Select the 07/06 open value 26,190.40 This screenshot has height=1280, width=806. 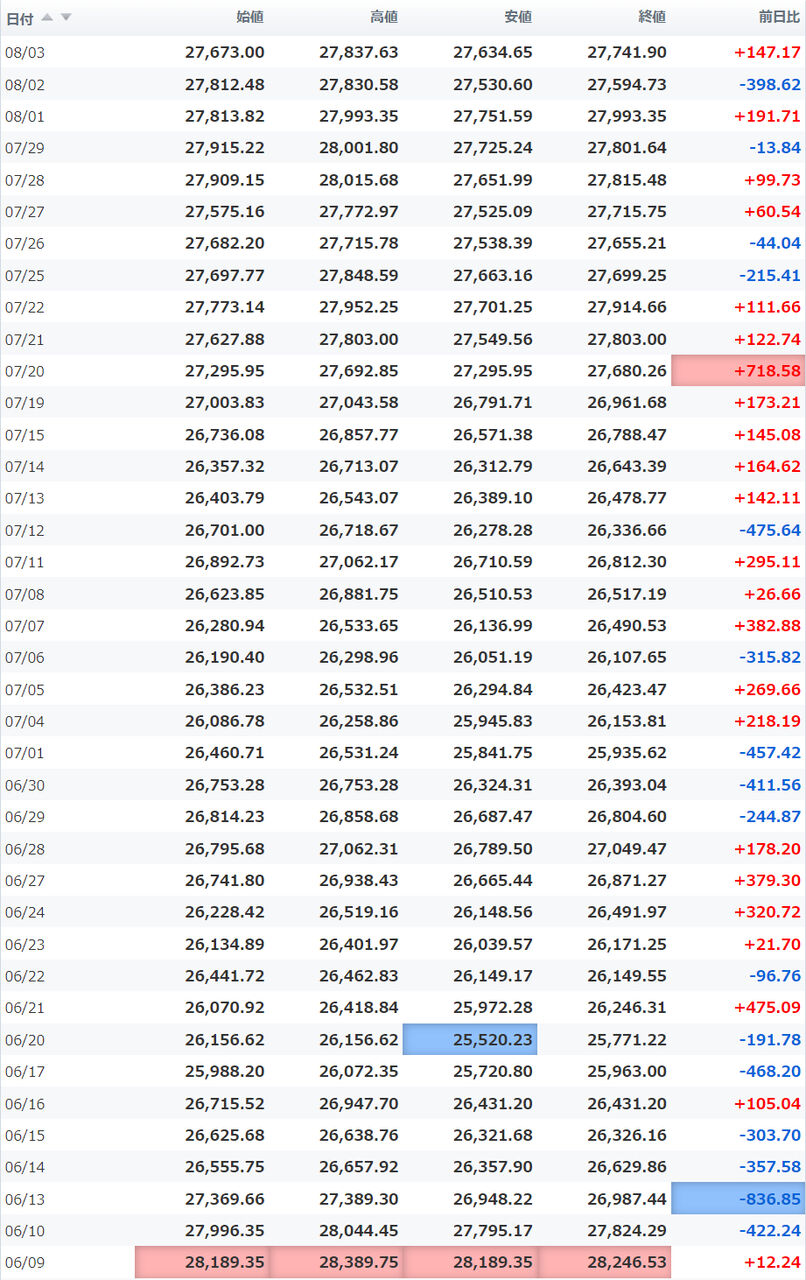[225, 659]
